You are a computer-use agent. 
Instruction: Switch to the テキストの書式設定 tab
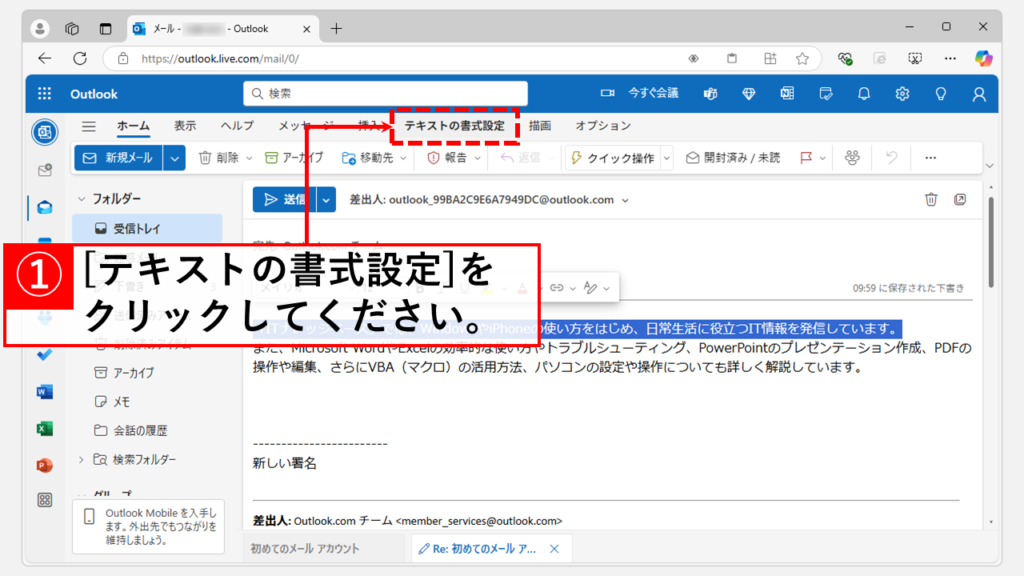pyautogui.click(x=454, y=126)
